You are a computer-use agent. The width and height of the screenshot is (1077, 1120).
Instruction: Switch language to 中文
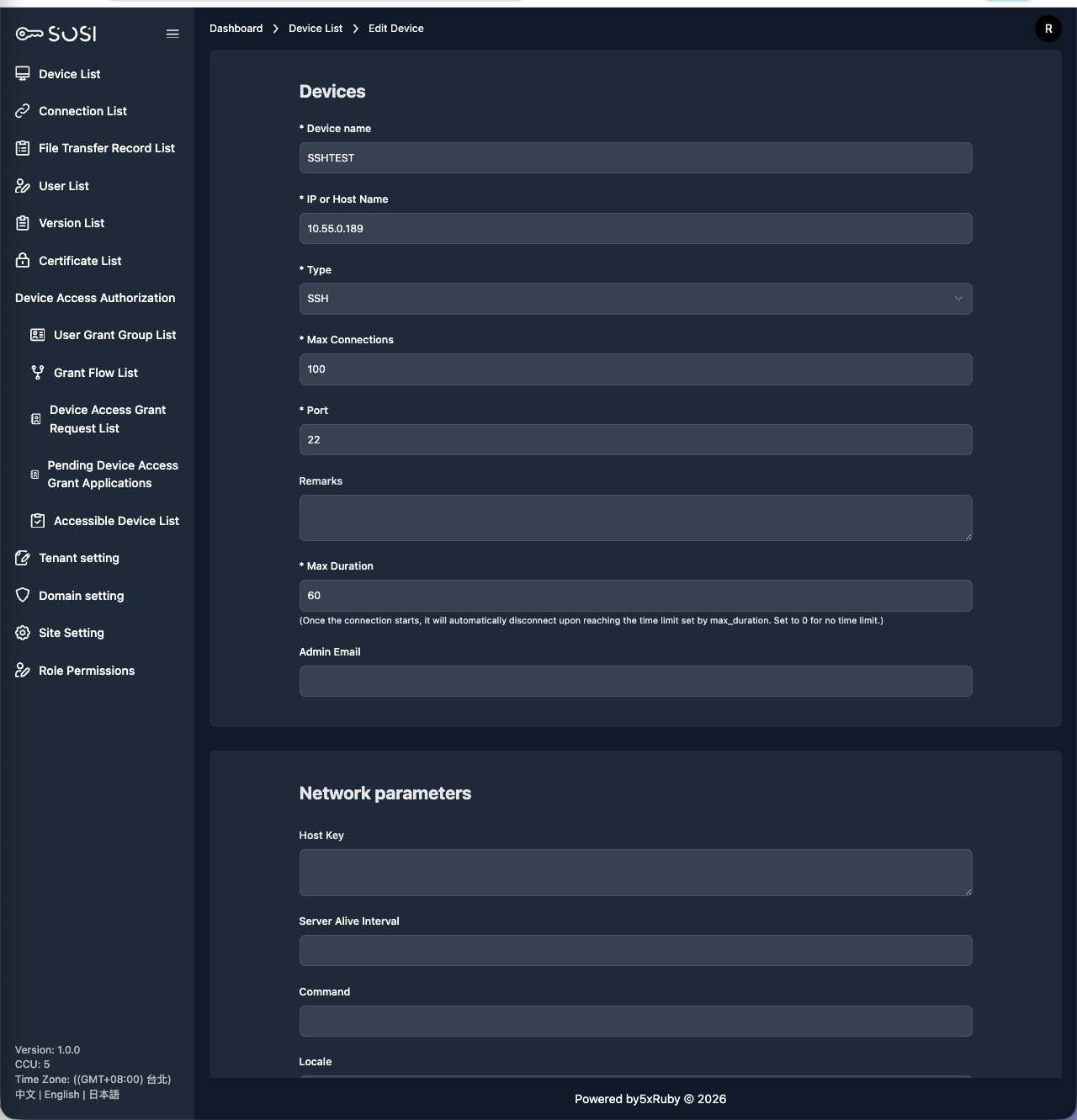(x=25, y=1095)
